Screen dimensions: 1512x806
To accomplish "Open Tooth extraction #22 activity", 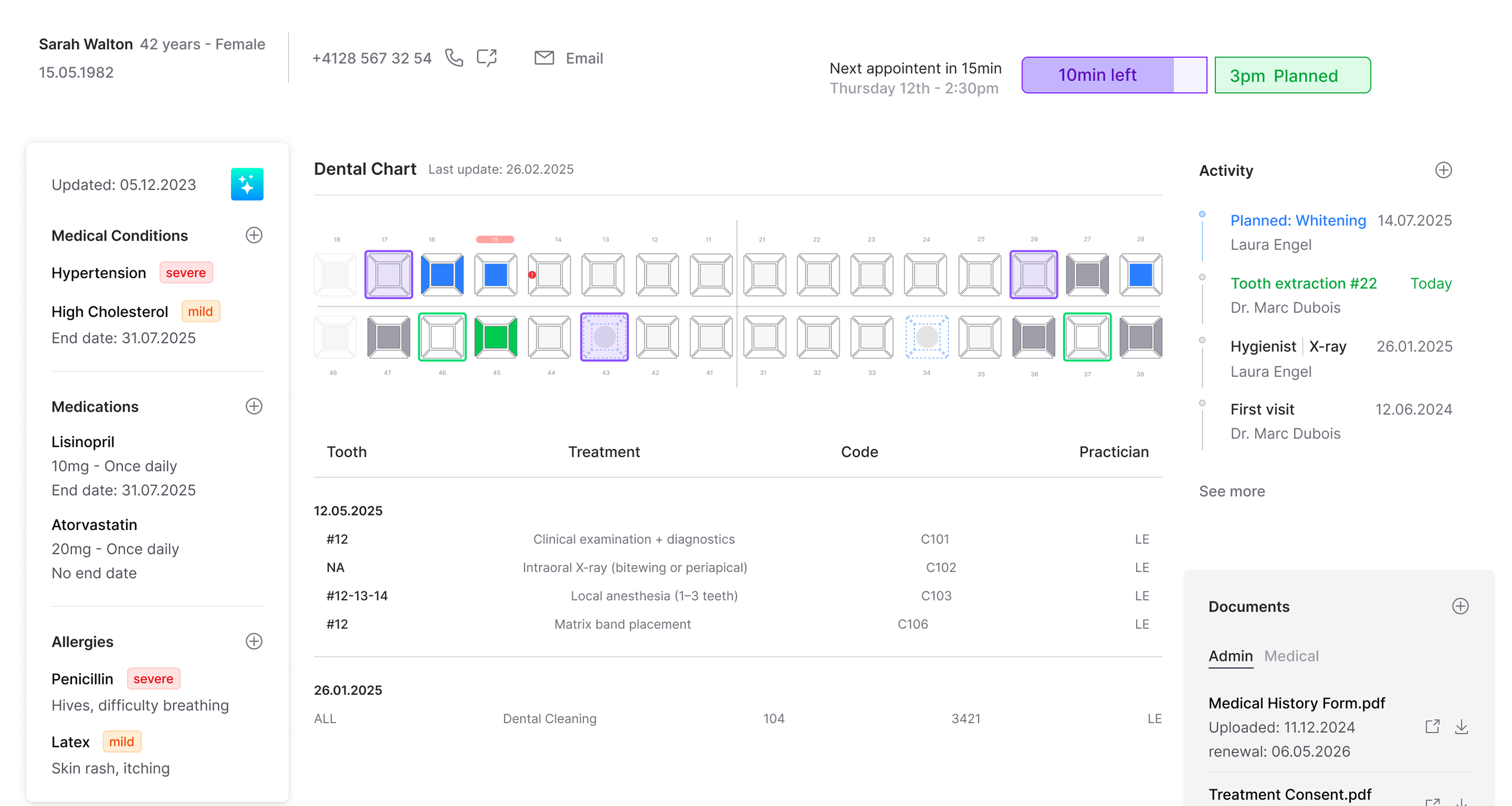I will 1303,283.
